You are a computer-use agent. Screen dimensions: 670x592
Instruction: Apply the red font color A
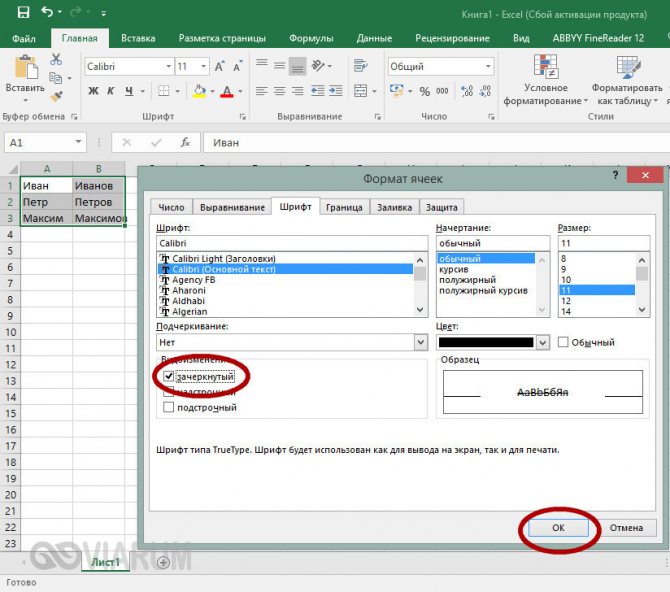pos(227,91)
